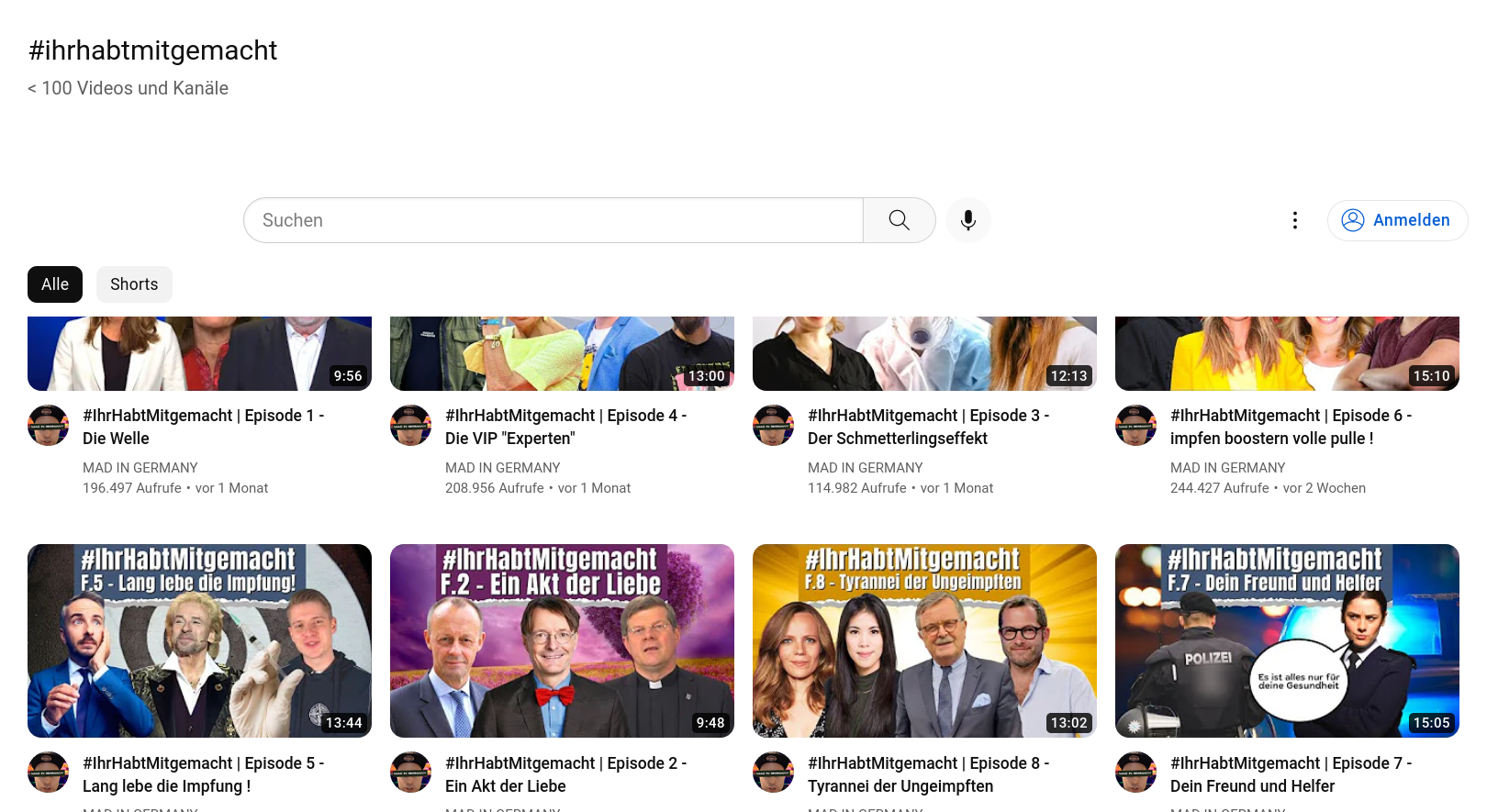
Task: Open channel avatar beside Episode 8 video
Action: [774, 773]
